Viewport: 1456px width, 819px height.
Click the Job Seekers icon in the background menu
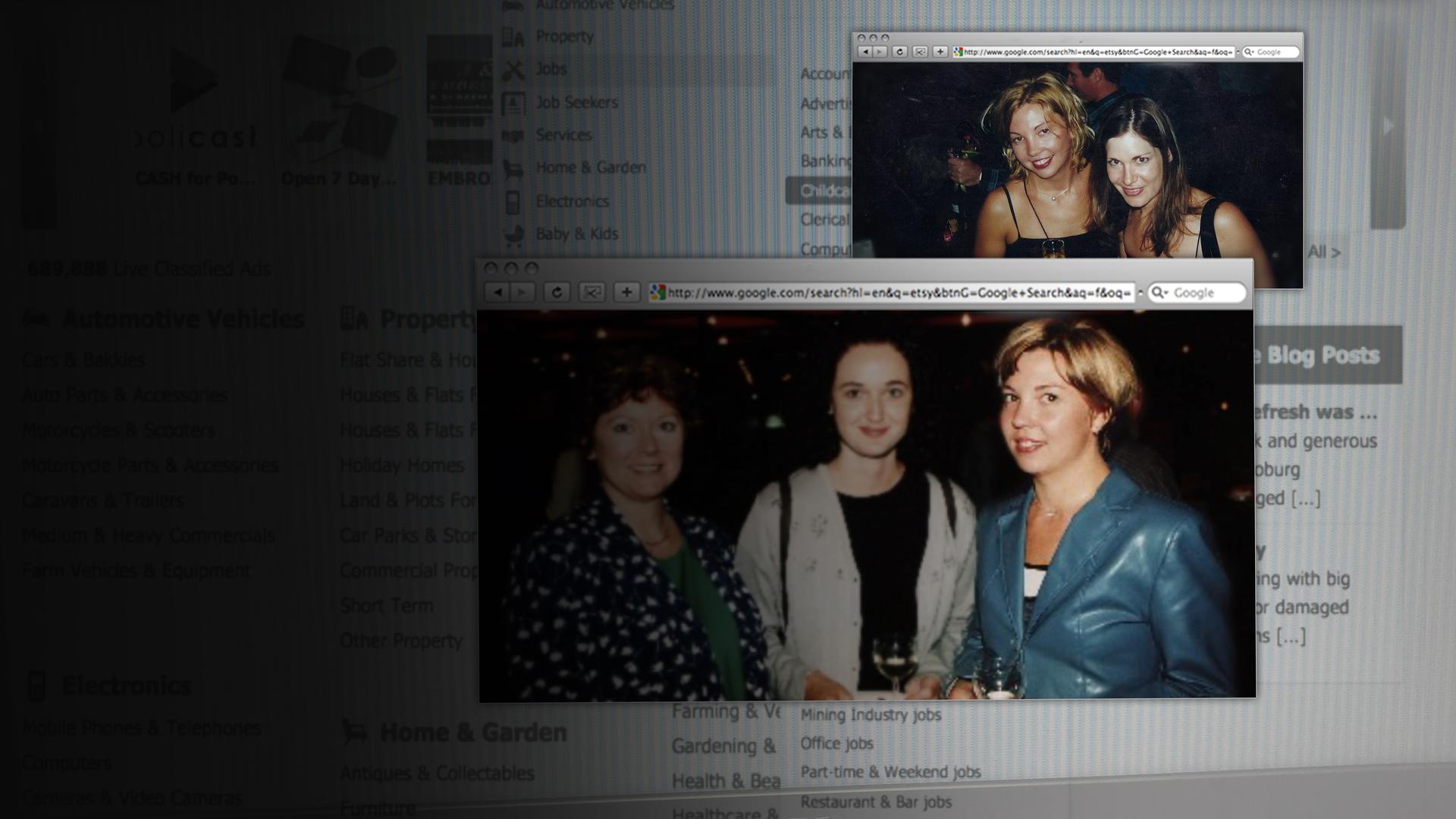[x=513, y=103]
